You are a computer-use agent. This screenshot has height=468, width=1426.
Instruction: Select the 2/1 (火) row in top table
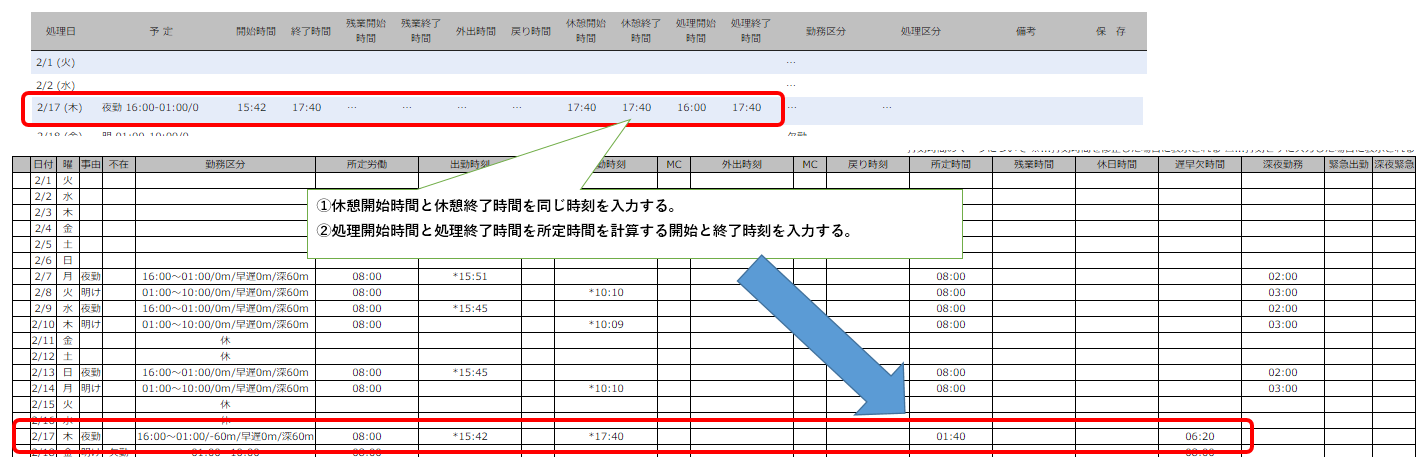coord(55,62)
